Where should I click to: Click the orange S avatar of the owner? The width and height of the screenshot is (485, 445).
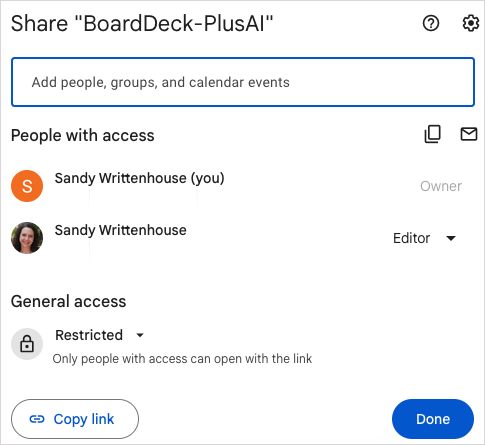(x=27, y=186)
